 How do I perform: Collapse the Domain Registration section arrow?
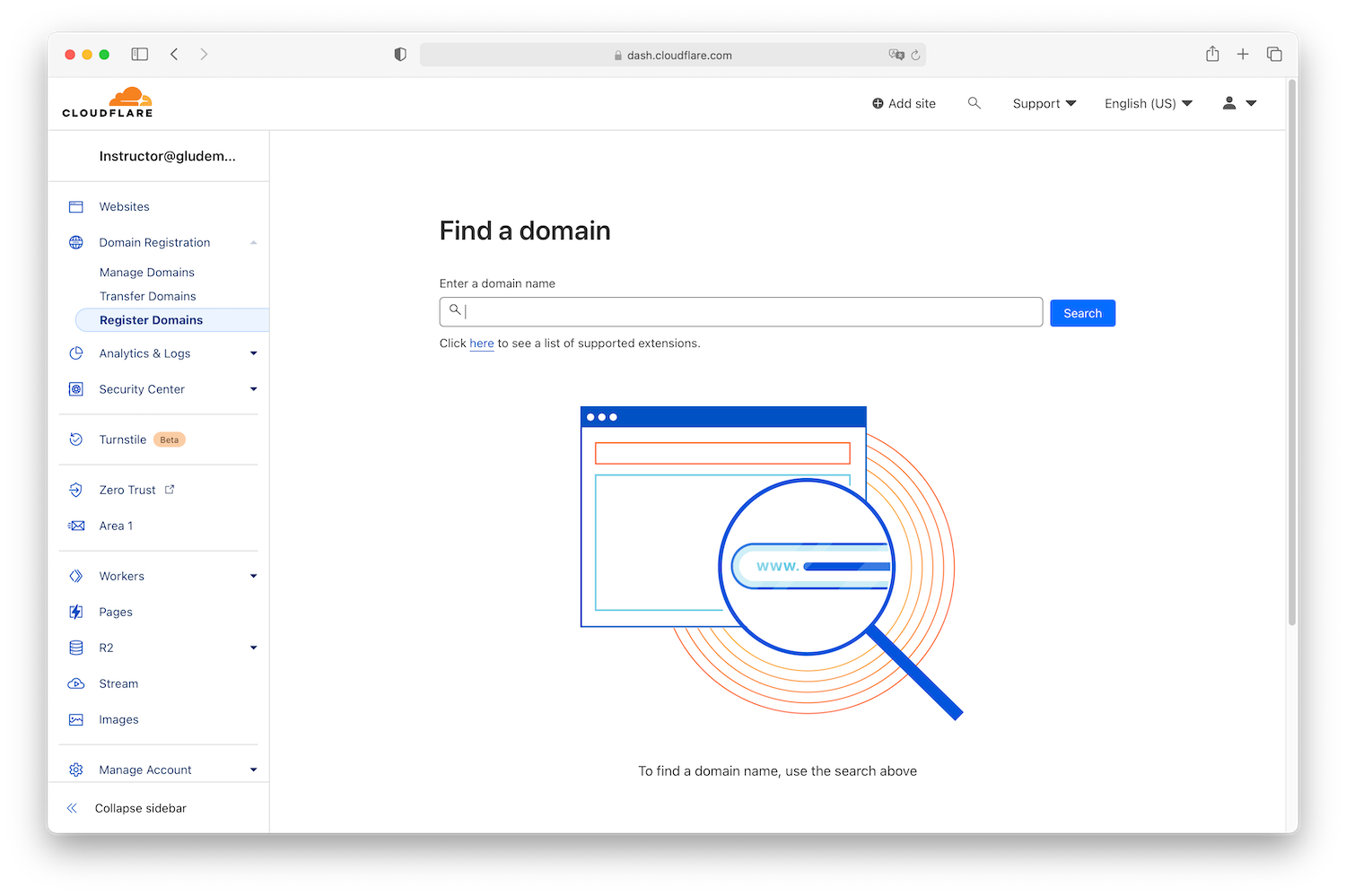(x=254, y=243)
